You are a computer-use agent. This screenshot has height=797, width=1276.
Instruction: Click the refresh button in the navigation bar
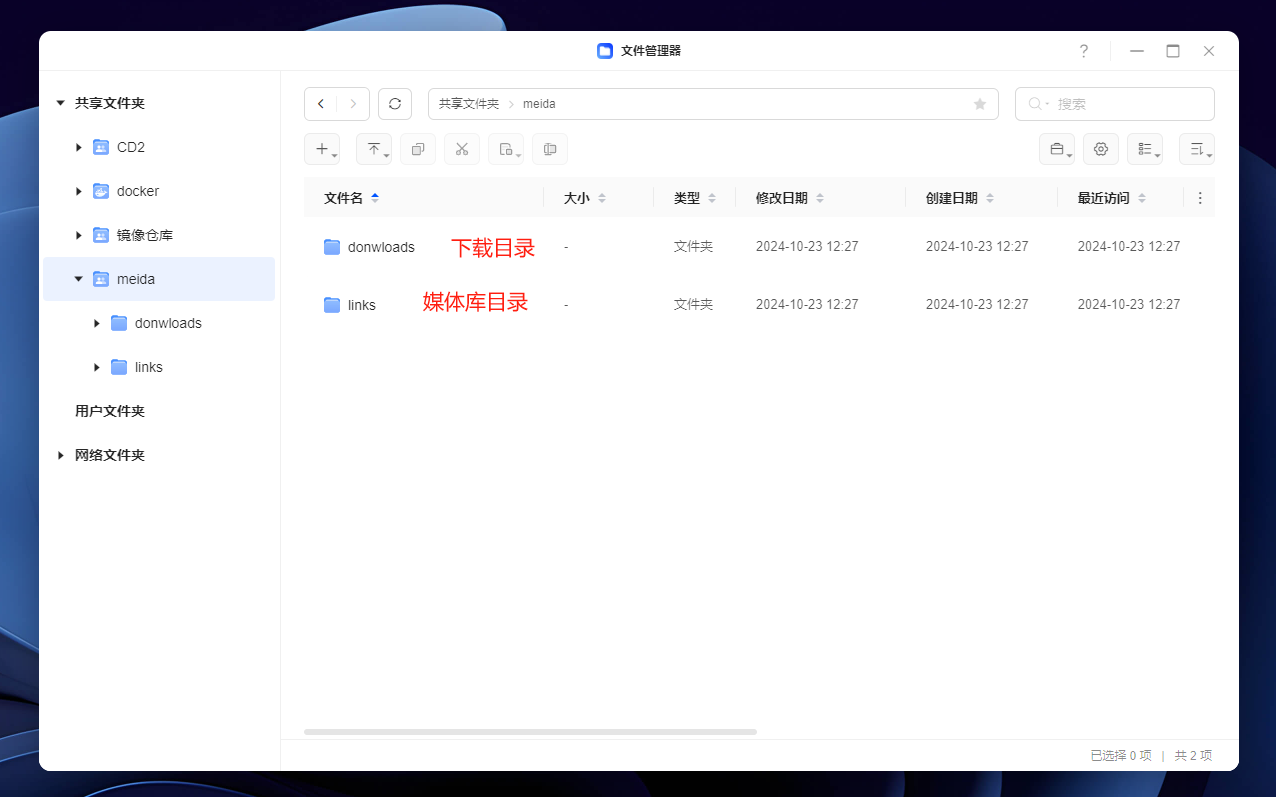tap(395, 104)
